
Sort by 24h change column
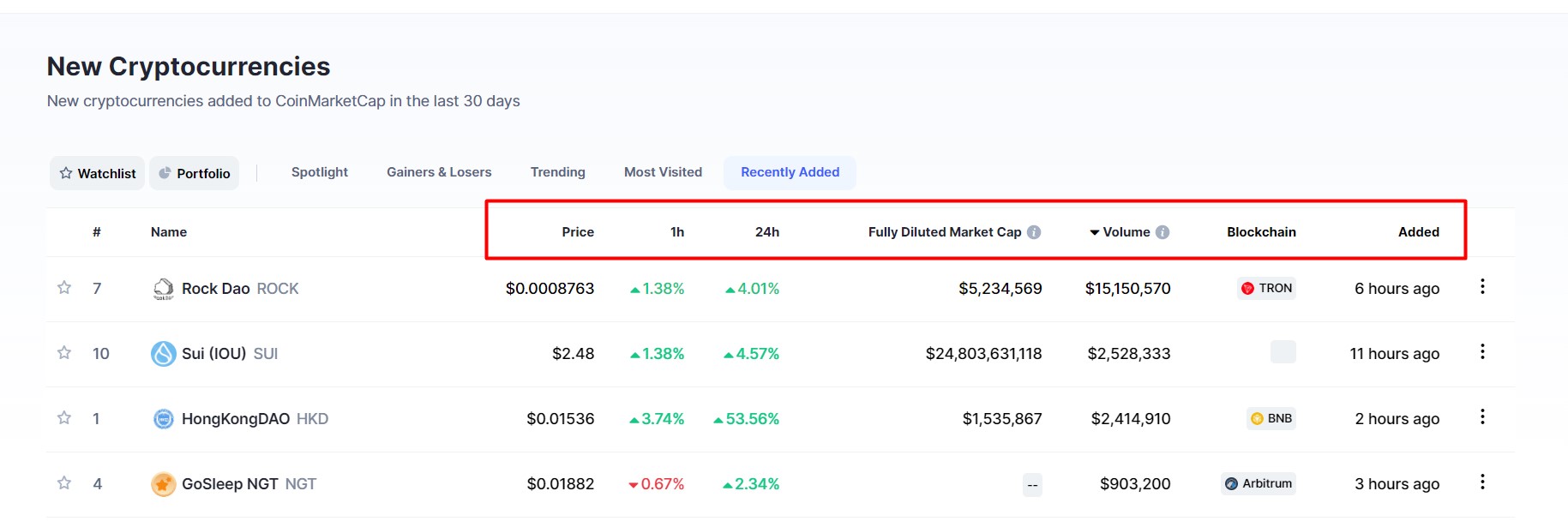[767, 232]
